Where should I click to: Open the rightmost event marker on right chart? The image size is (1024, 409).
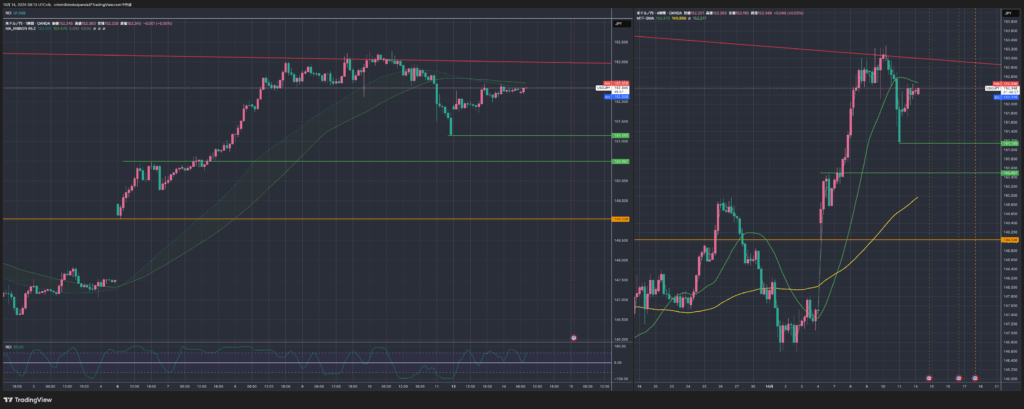pos(975,378)
